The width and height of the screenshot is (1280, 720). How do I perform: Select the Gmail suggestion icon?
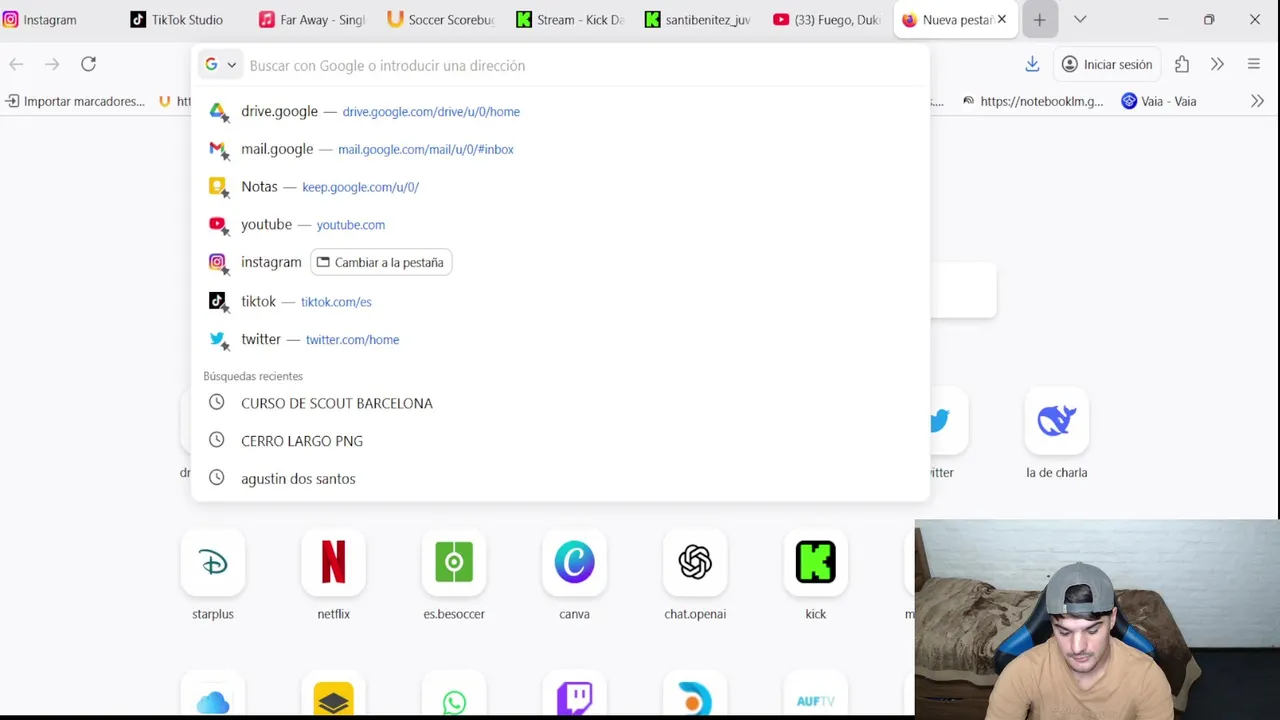217,149
